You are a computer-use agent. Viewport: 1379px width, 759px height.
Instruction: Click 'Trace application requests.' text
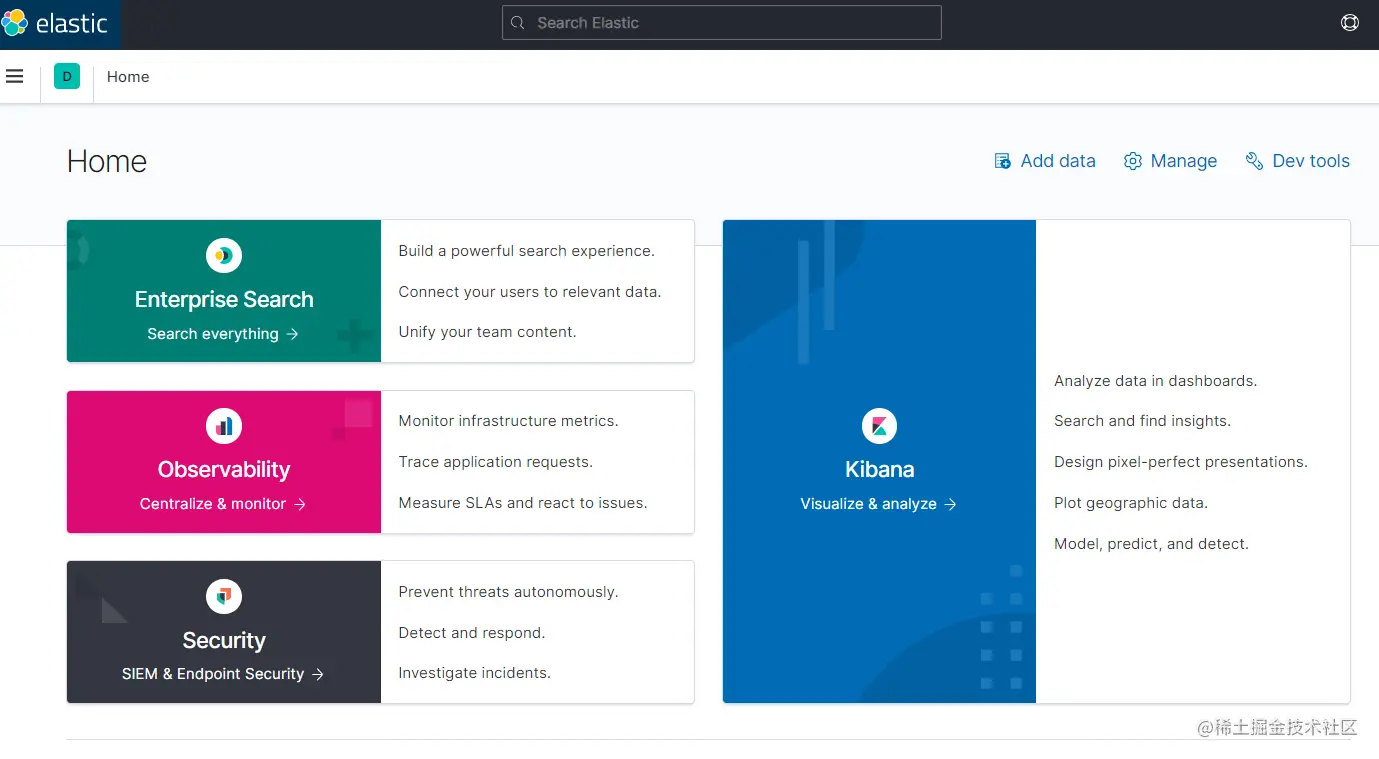click(496, 462)
